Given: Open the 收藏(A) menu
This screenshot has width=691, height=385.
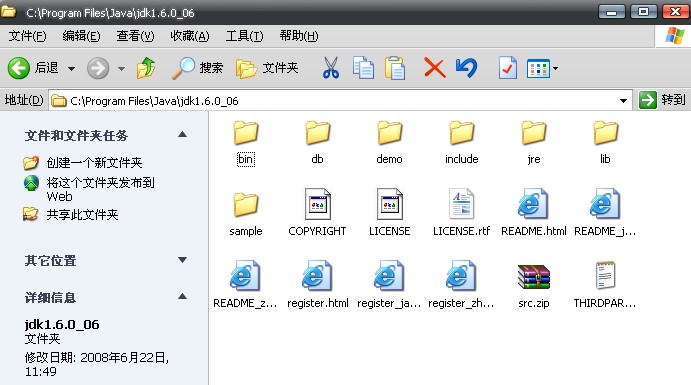Looking at the screenshot, I should tap(190, 36).
